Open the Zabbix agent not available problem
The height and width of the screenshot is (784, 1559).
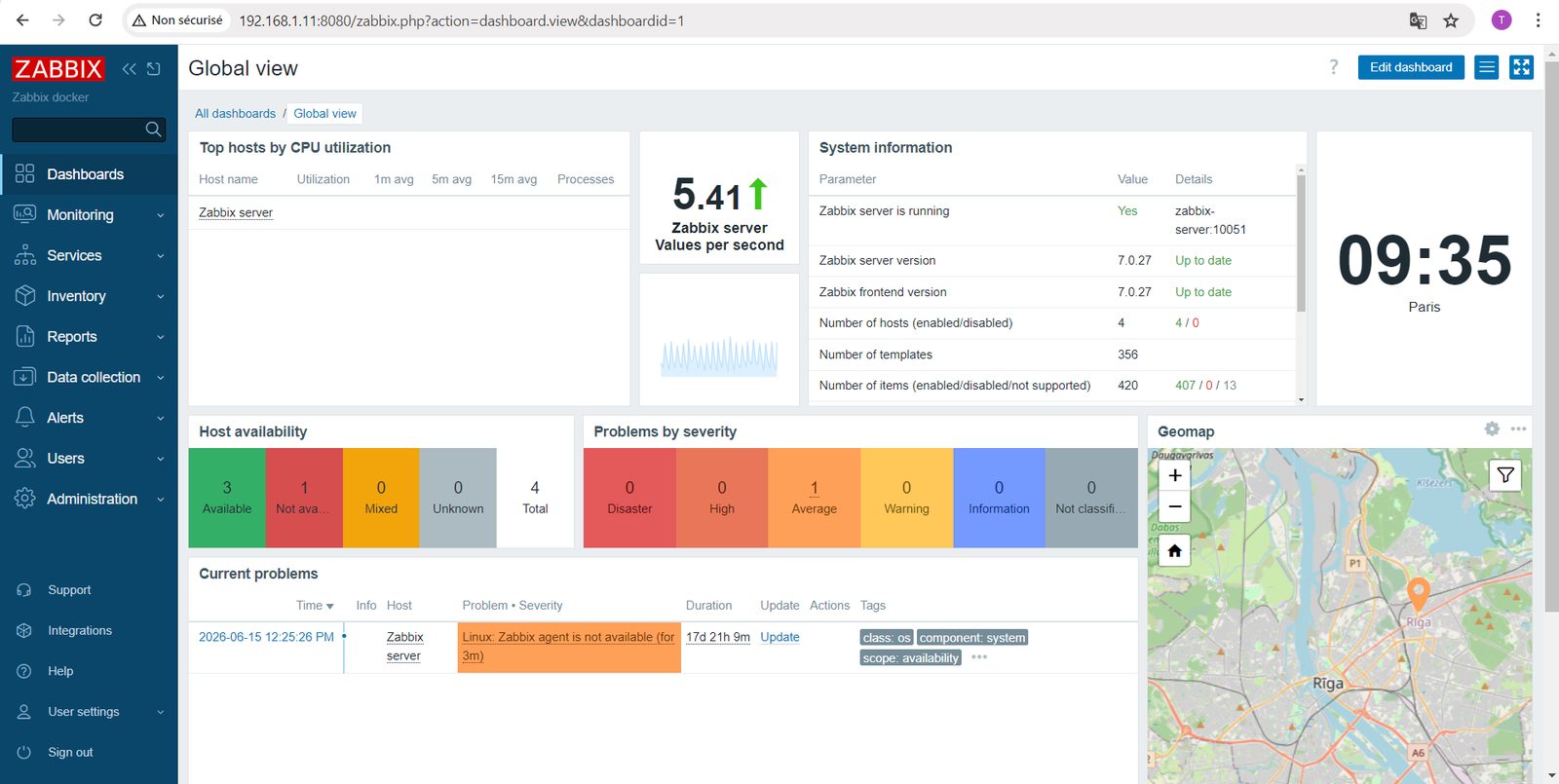[568, 647]
